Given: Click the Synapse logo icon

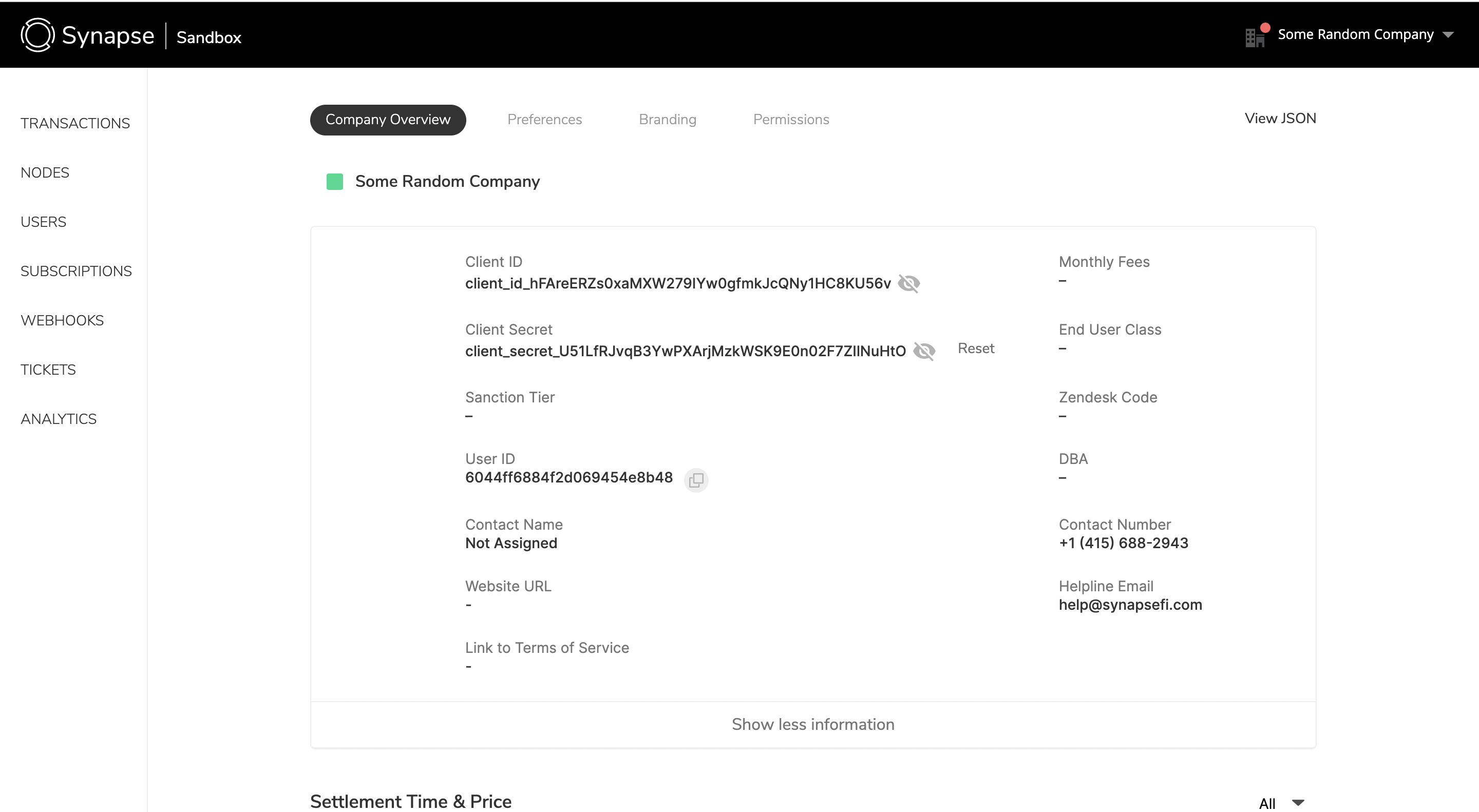Looking at the screenshot, I should (37, 35).
